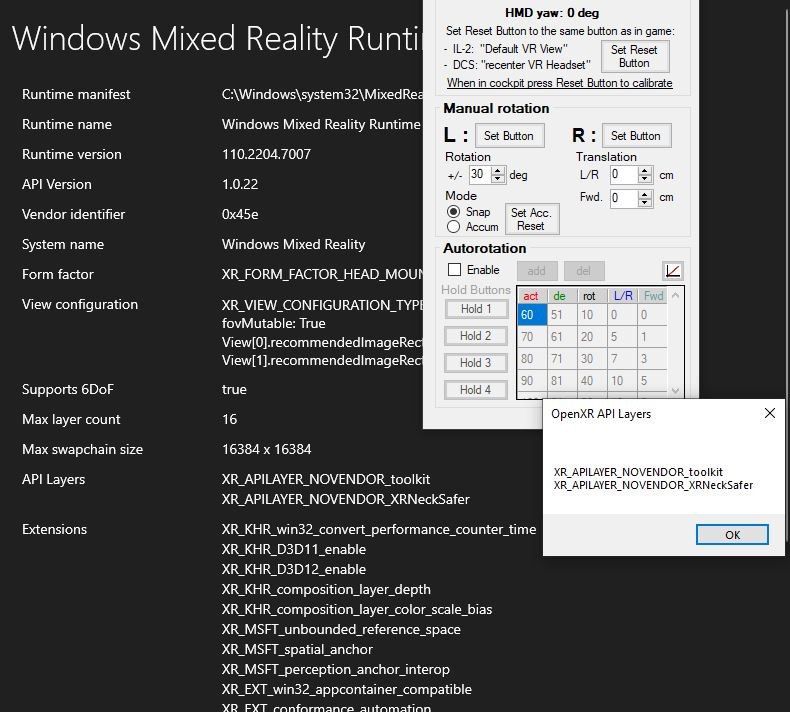Click the Fwd column header

[x=652, y=296]
